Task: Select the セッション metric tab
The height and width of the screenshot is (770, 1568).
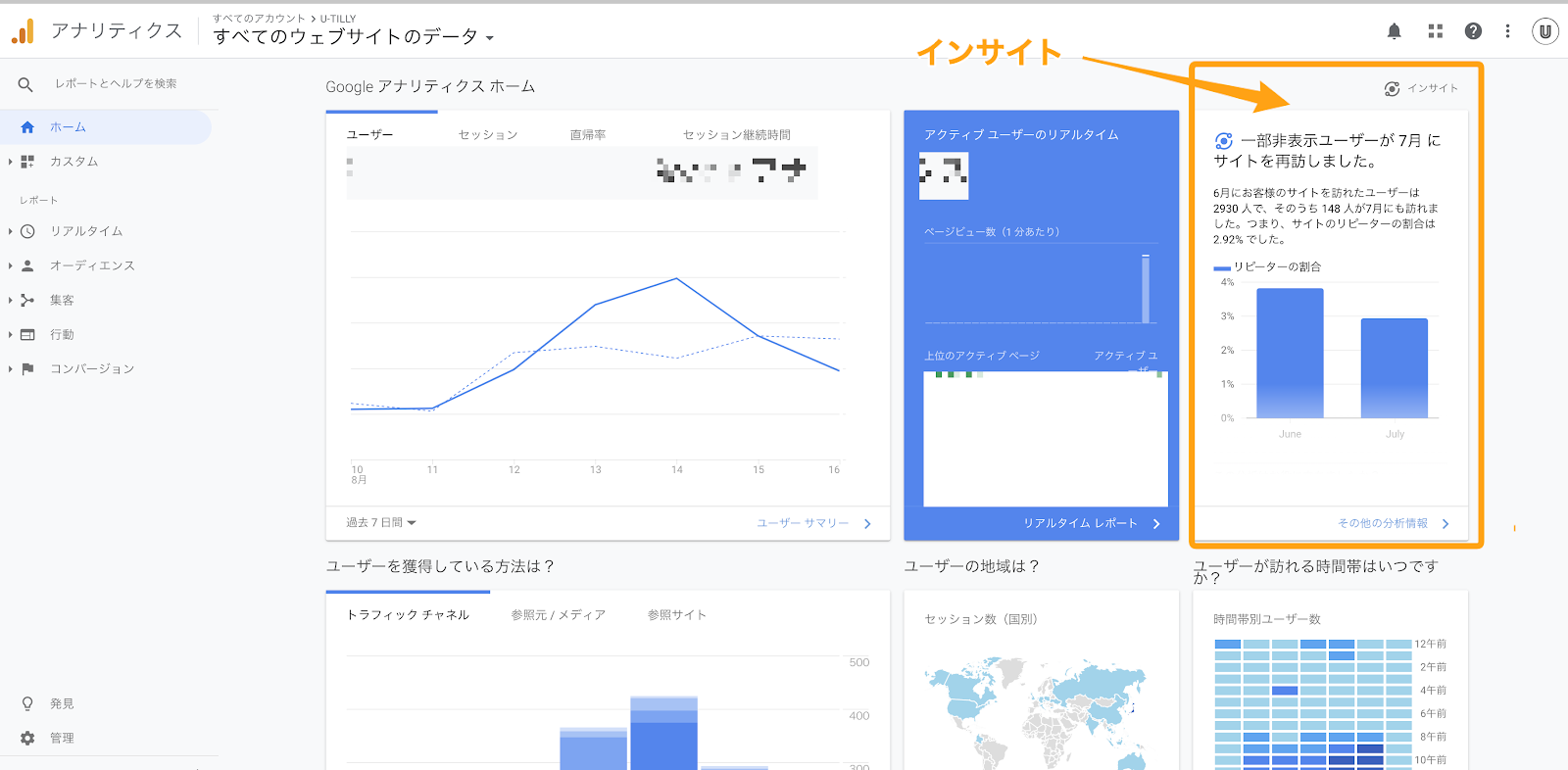Action: 488,135
